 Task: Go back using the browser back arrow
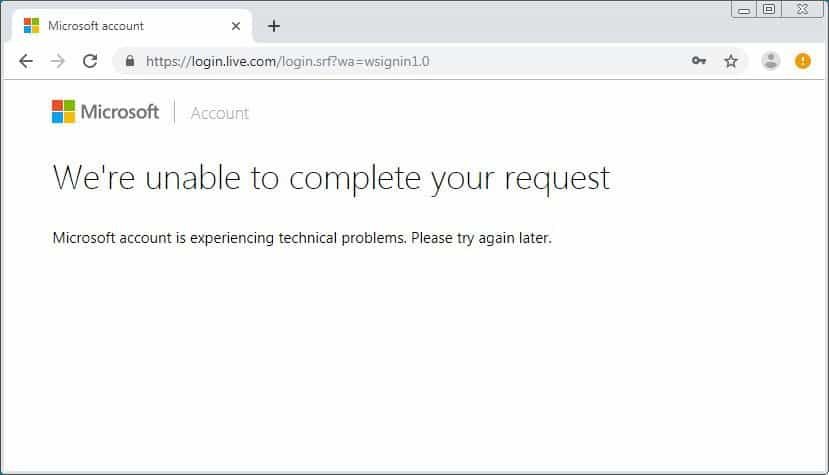pyautogui.click(x=26, y=61)
